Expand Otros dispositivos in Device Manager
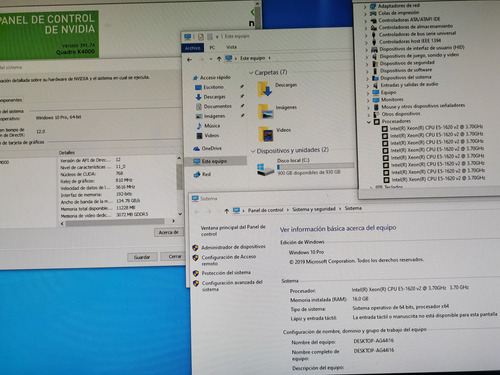The width and height of the screenshot is (500, 375). click(369, 115)
